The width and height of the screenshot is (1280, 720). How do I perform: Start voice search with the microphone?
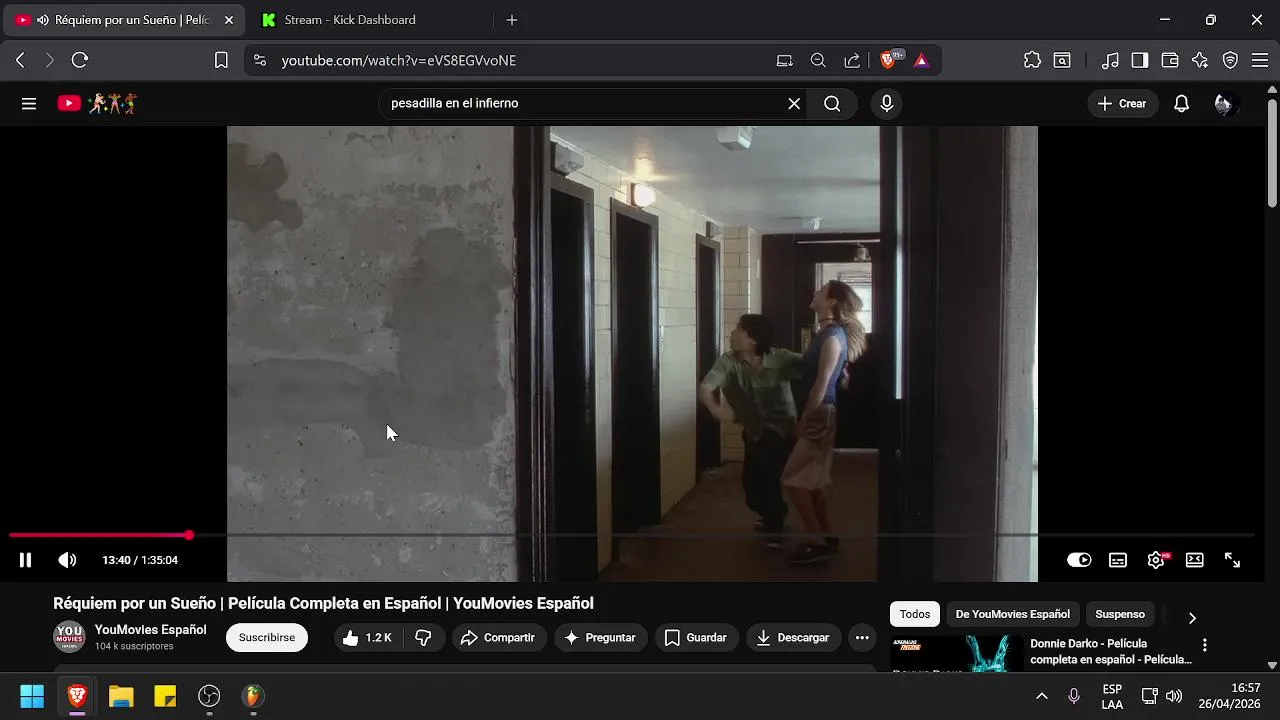(886, 103)
